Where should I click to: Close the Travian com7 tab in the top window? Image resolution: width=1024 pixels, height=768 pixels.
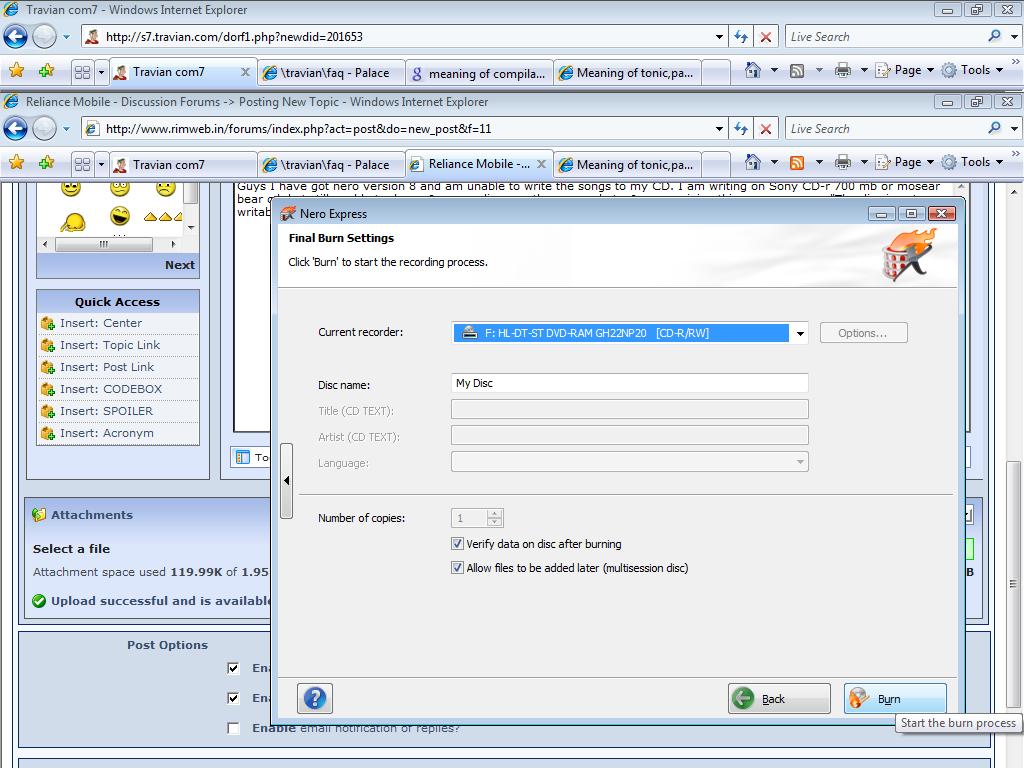coord(246,72)
